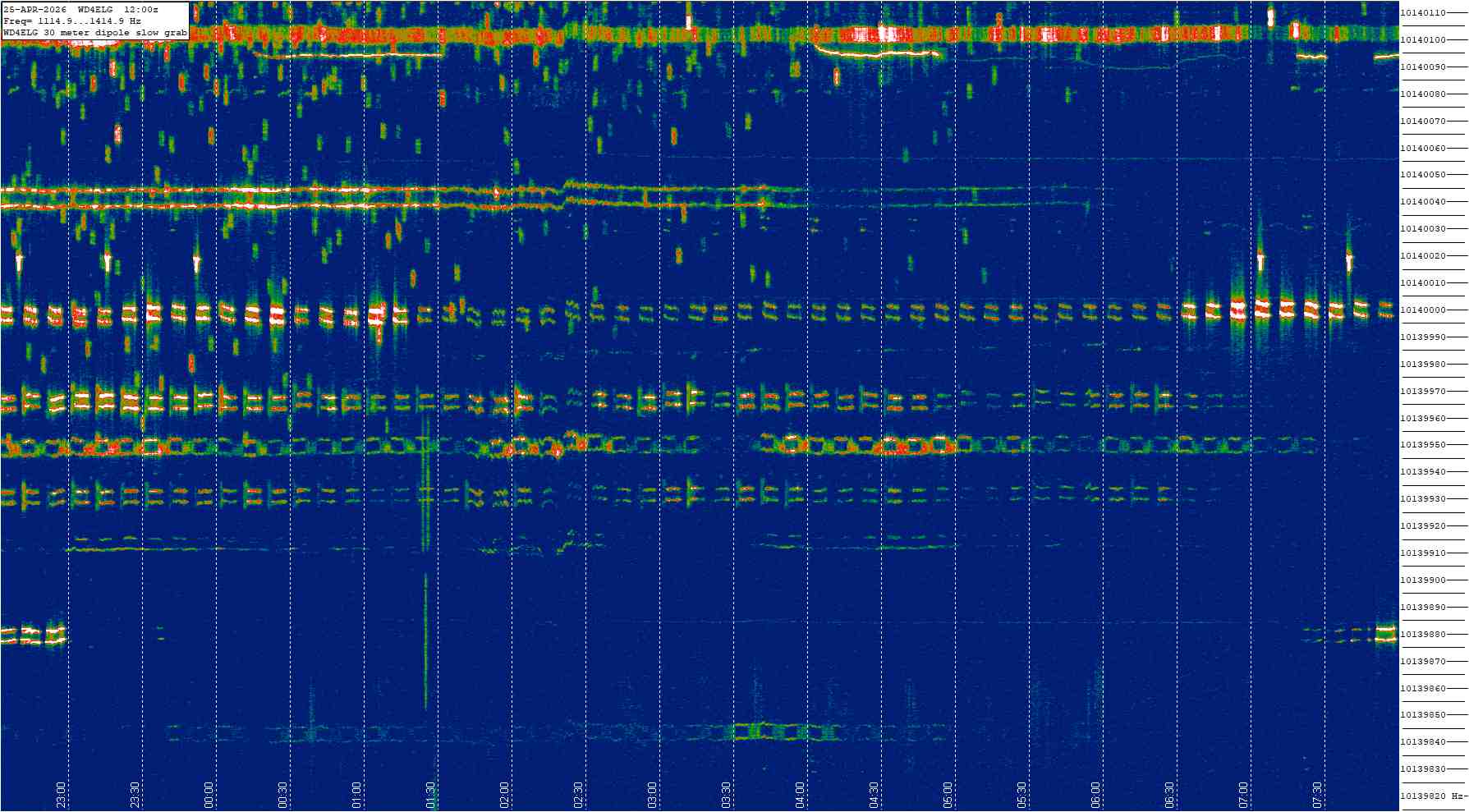Click the date and callsign header line
This screenshot has height=812, width=1469.
pyautogui.click(x=80, y=9)
